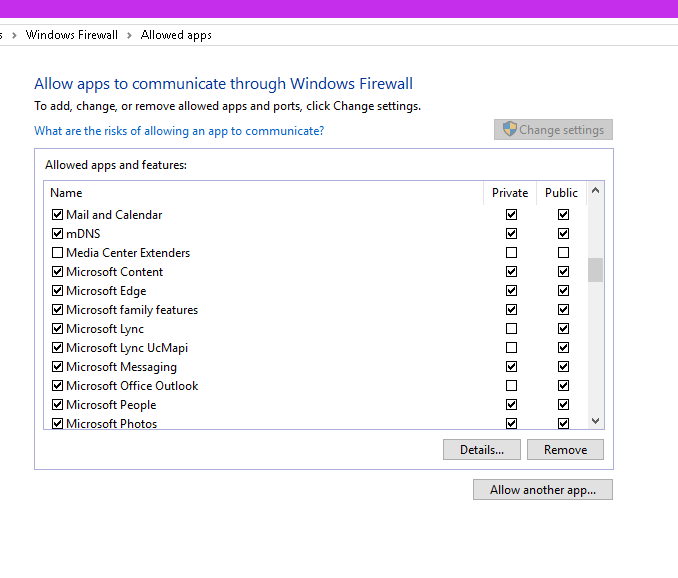678x578 pixels.
Task: Toggle Private for Microsoft Photos
Action: [512, 423]
